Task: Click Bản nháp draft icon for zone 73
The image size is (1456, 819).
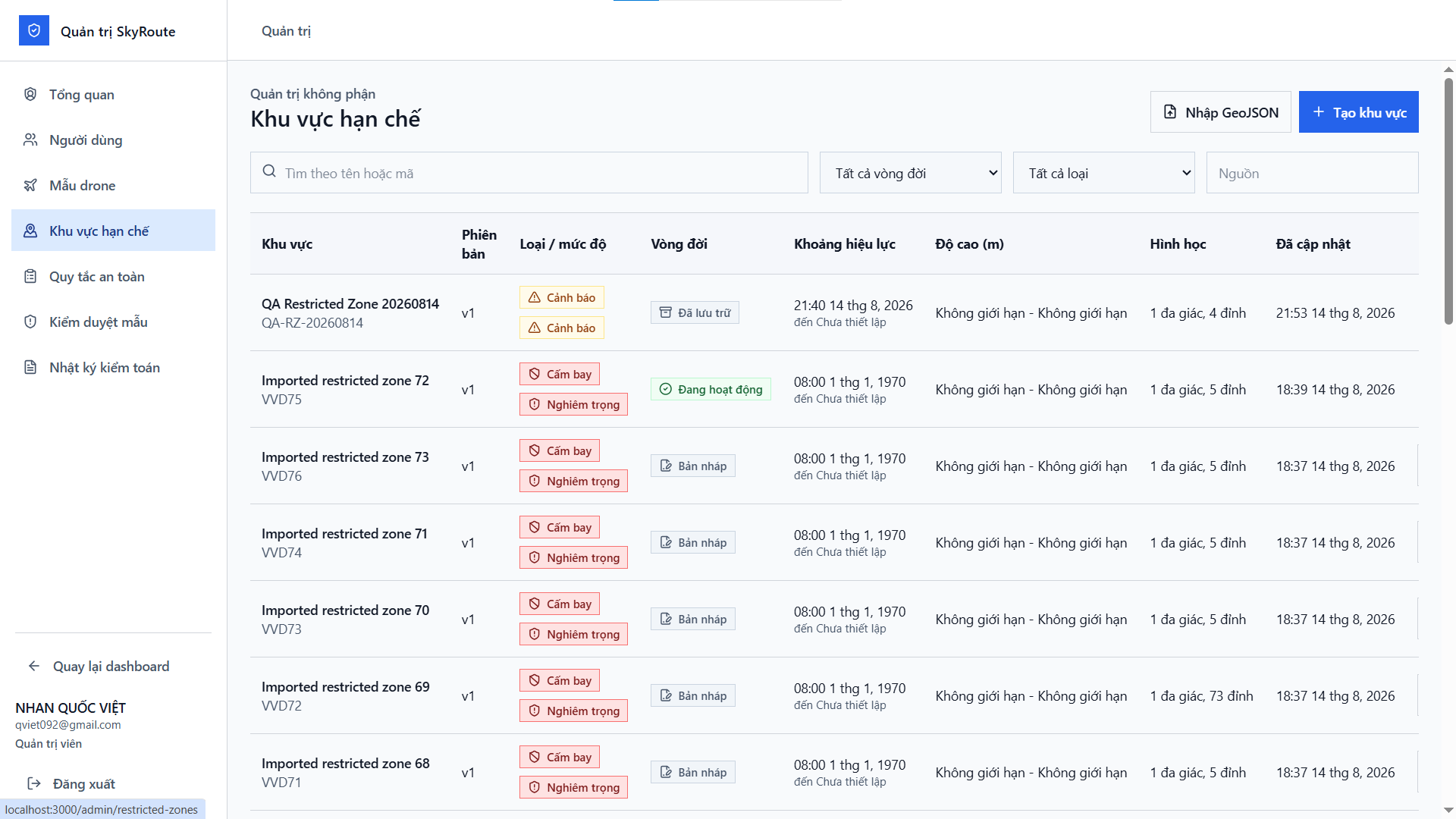Action: click(666, 466)
